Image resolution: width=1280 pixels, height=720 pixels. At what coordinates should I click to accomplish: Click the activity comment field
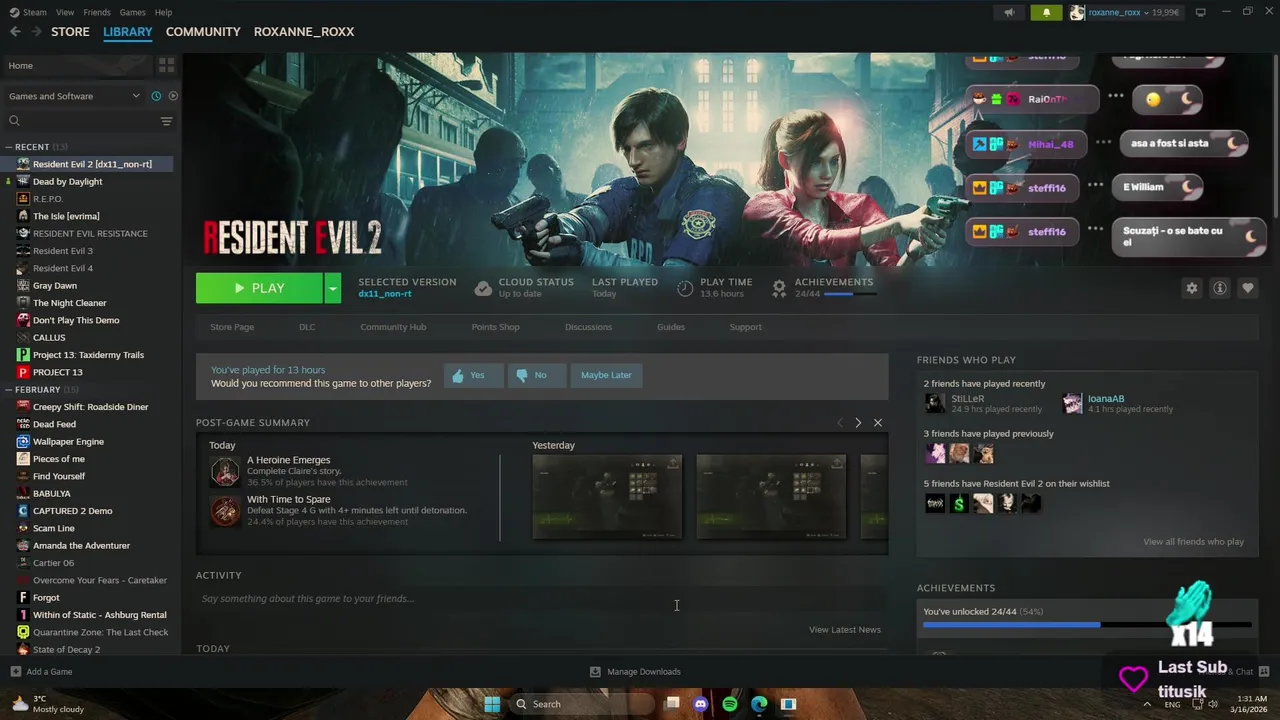(540, 598)
